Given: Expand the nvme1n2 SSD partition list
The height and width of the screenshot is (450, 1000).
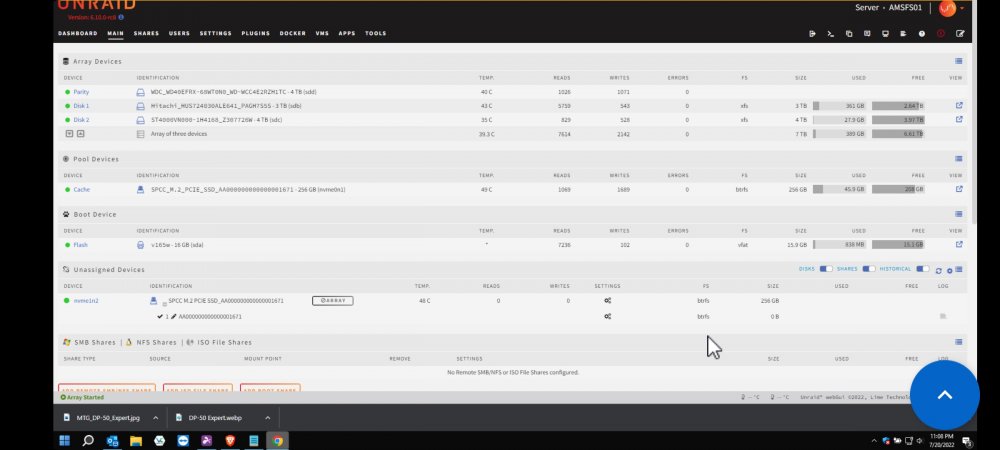Looking at the screenshot, I should [x=165, y=304].
